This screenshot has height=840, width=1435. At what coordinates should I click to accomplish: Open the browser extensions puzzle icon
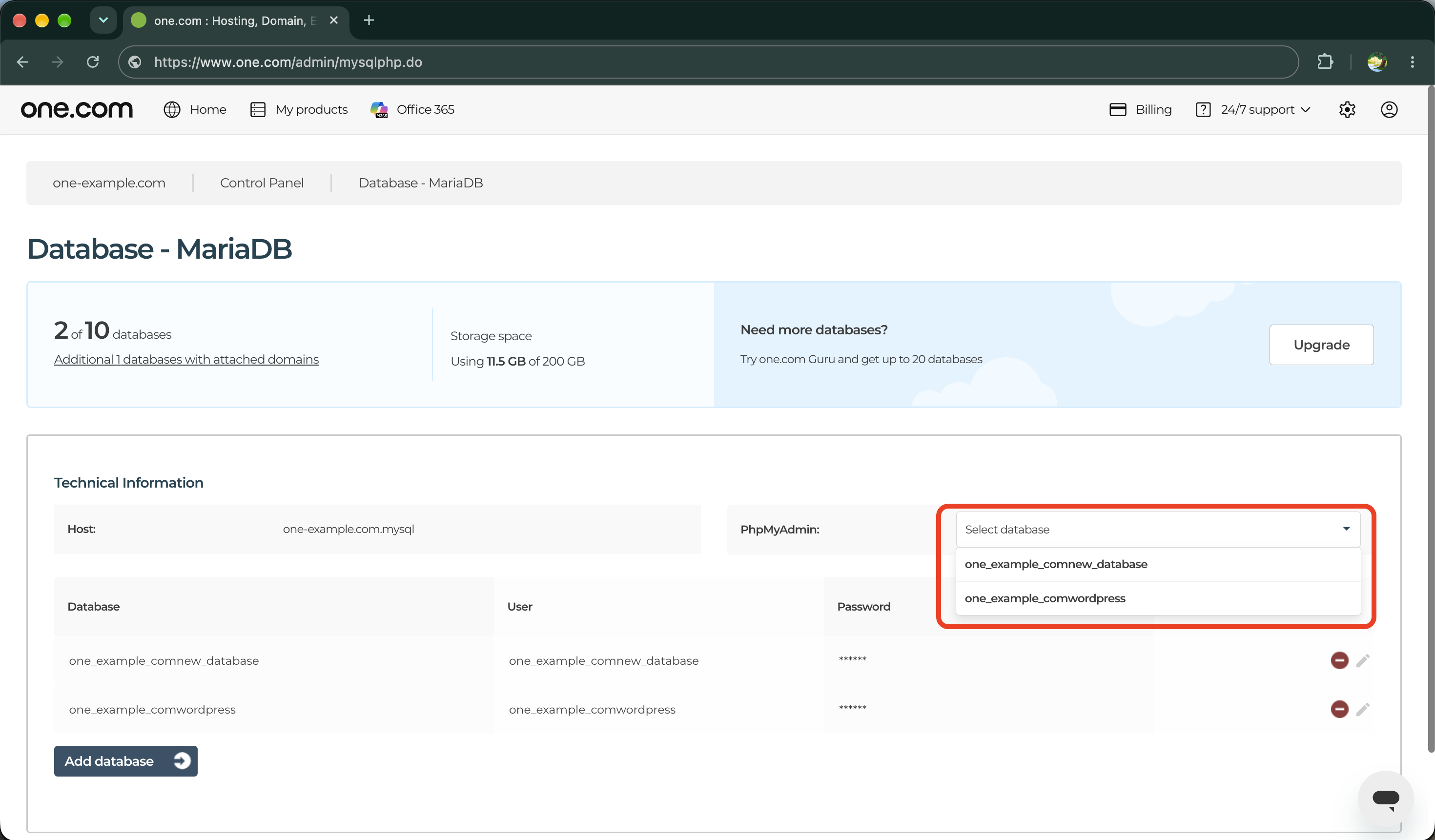pyautogui.click(x=1325, y=61)
